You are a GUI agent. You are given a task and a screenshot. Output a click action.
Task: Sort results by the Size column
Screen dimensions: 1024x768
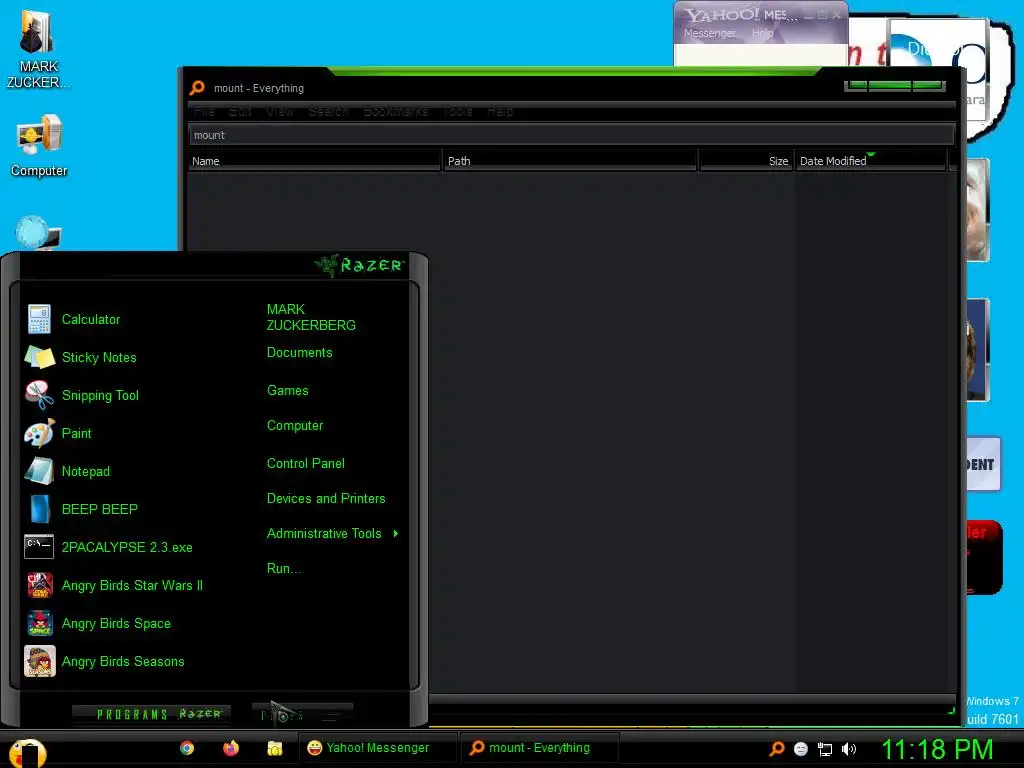tap(746, 161)
